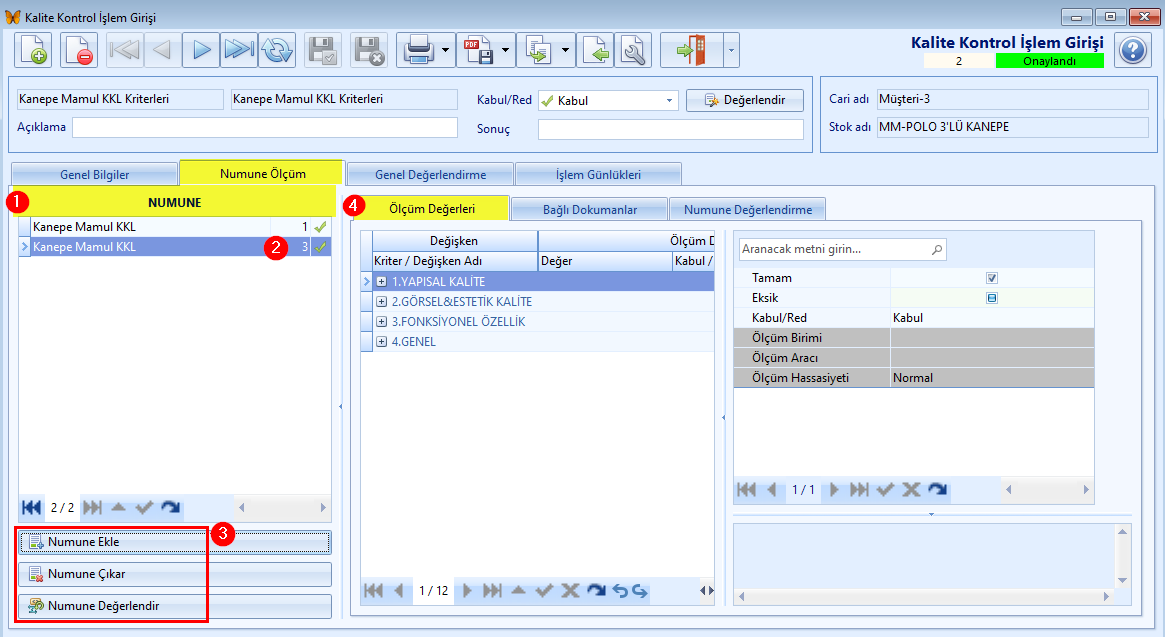Click the 'Değer' column header
This screenshot has width=1165, height=637.
pos(605,261)
